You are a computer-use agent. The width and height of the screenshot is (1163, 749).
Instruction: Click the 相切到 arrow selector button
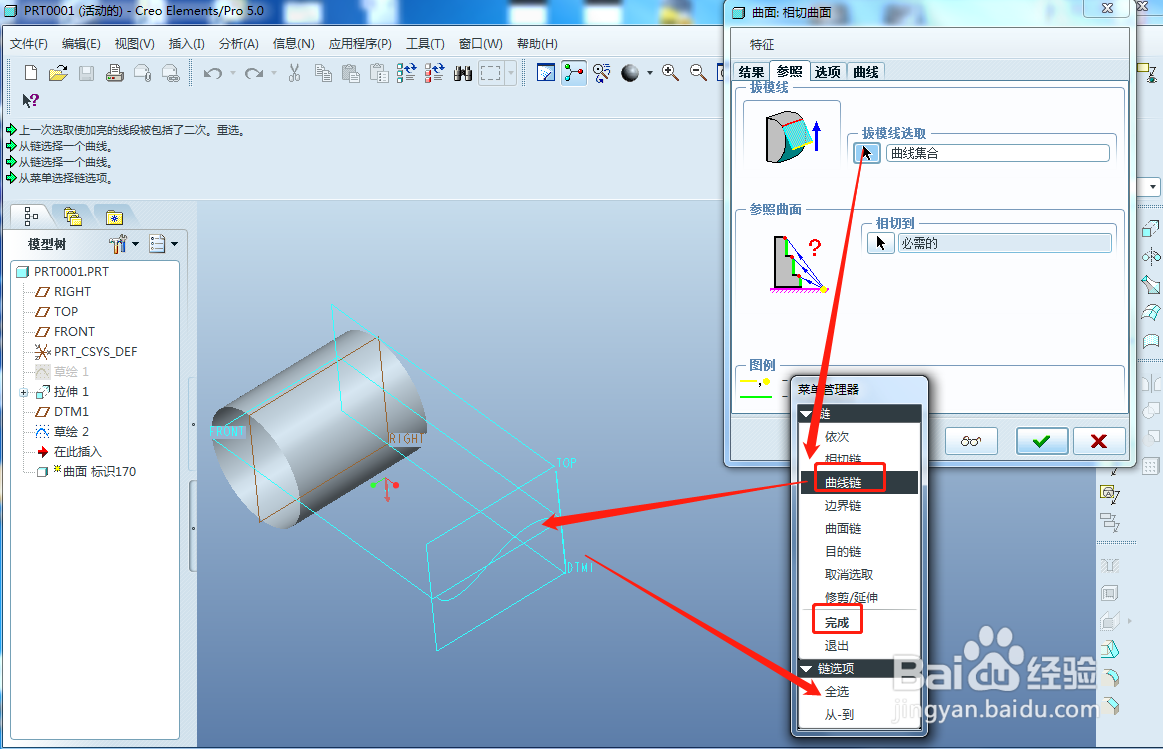pyautogui.click(x=880, y=243)
